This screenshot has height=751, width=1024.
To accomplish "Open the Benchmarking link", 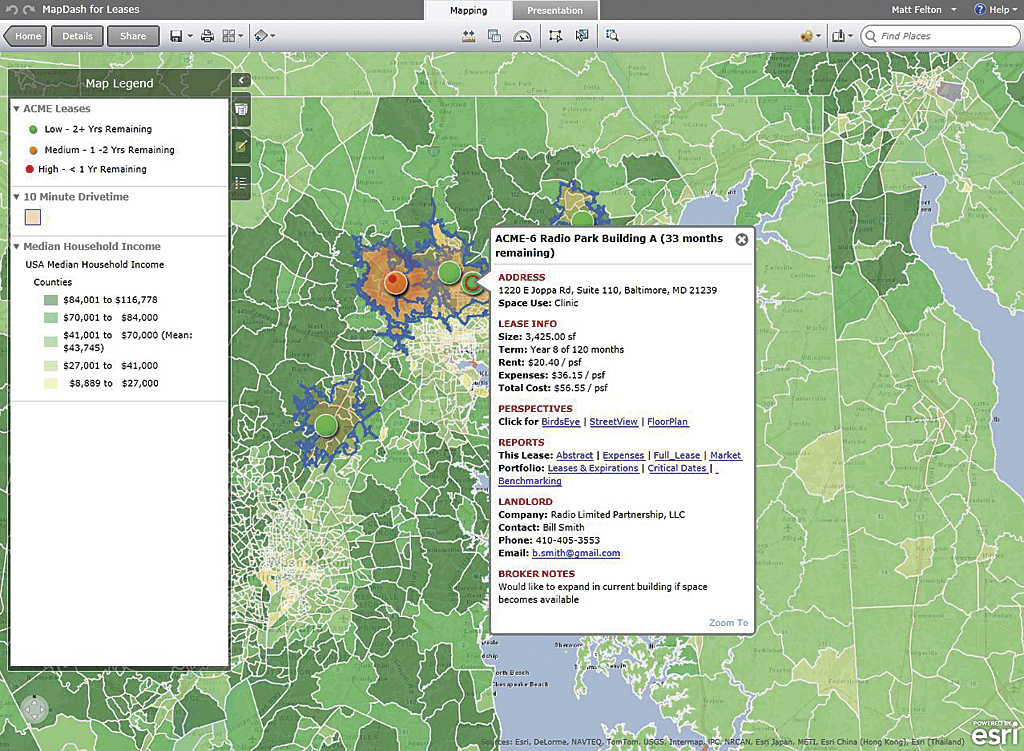I will click(530, 481).
